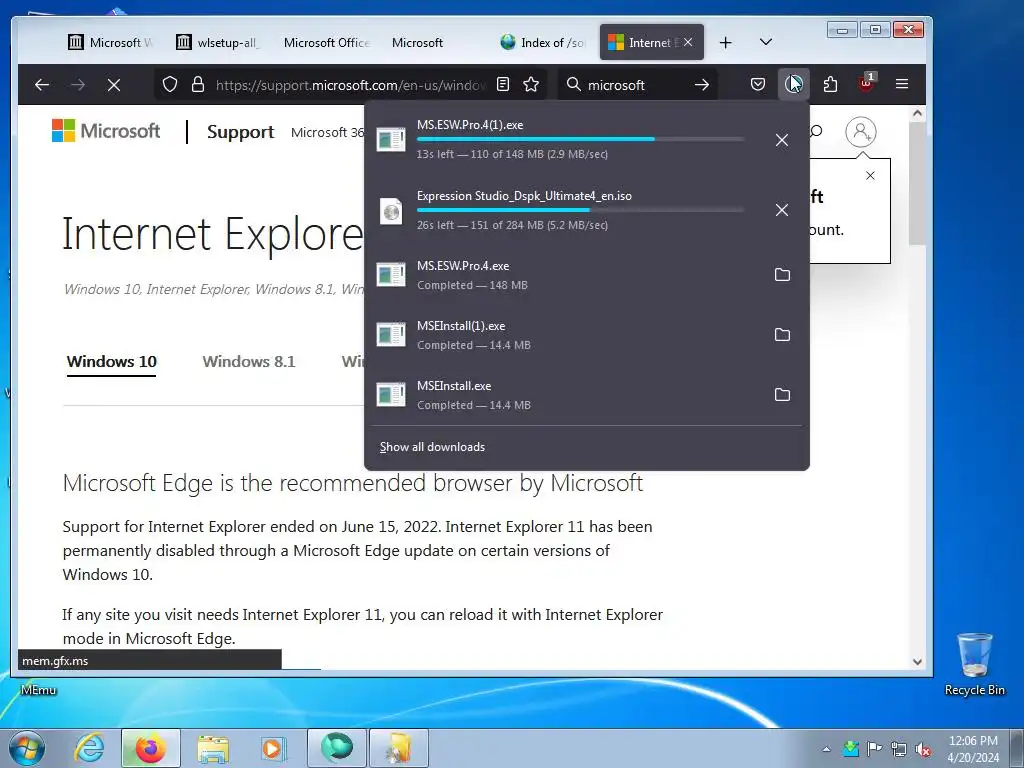
Task: Select the Windows 10 page tab
Action: (112, 361)
